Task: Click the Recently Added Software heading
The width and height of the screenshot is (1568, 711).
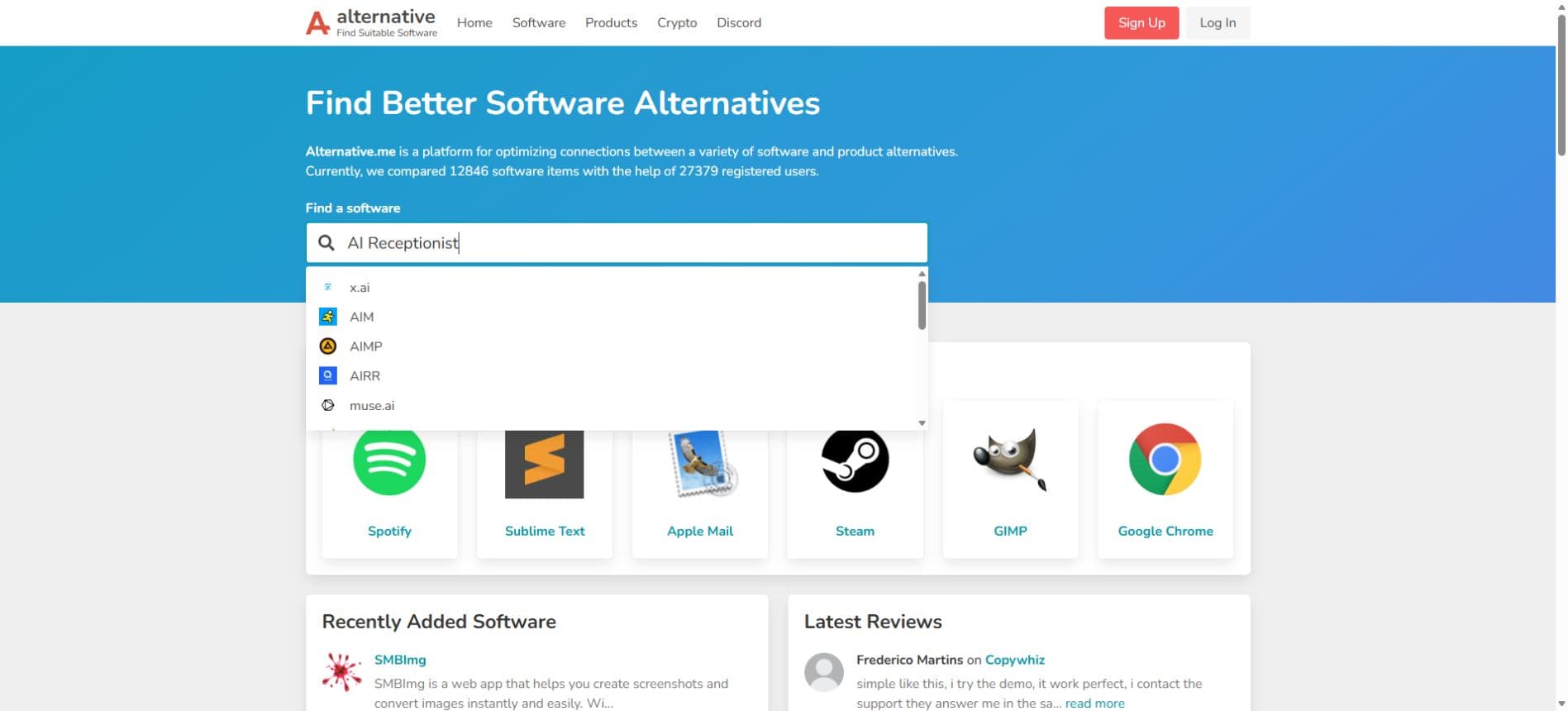Action: pos(439,622)
